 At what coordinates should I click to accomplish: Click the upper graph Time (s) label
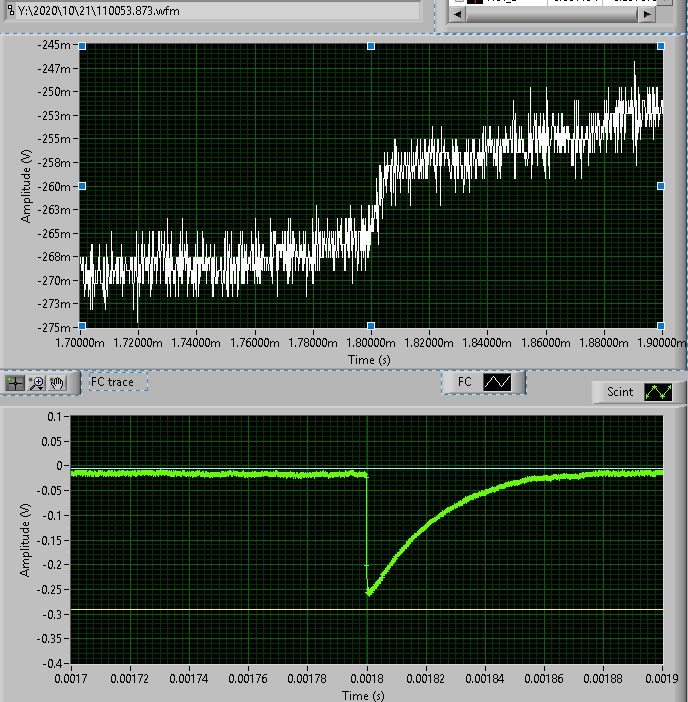point(369,360)
